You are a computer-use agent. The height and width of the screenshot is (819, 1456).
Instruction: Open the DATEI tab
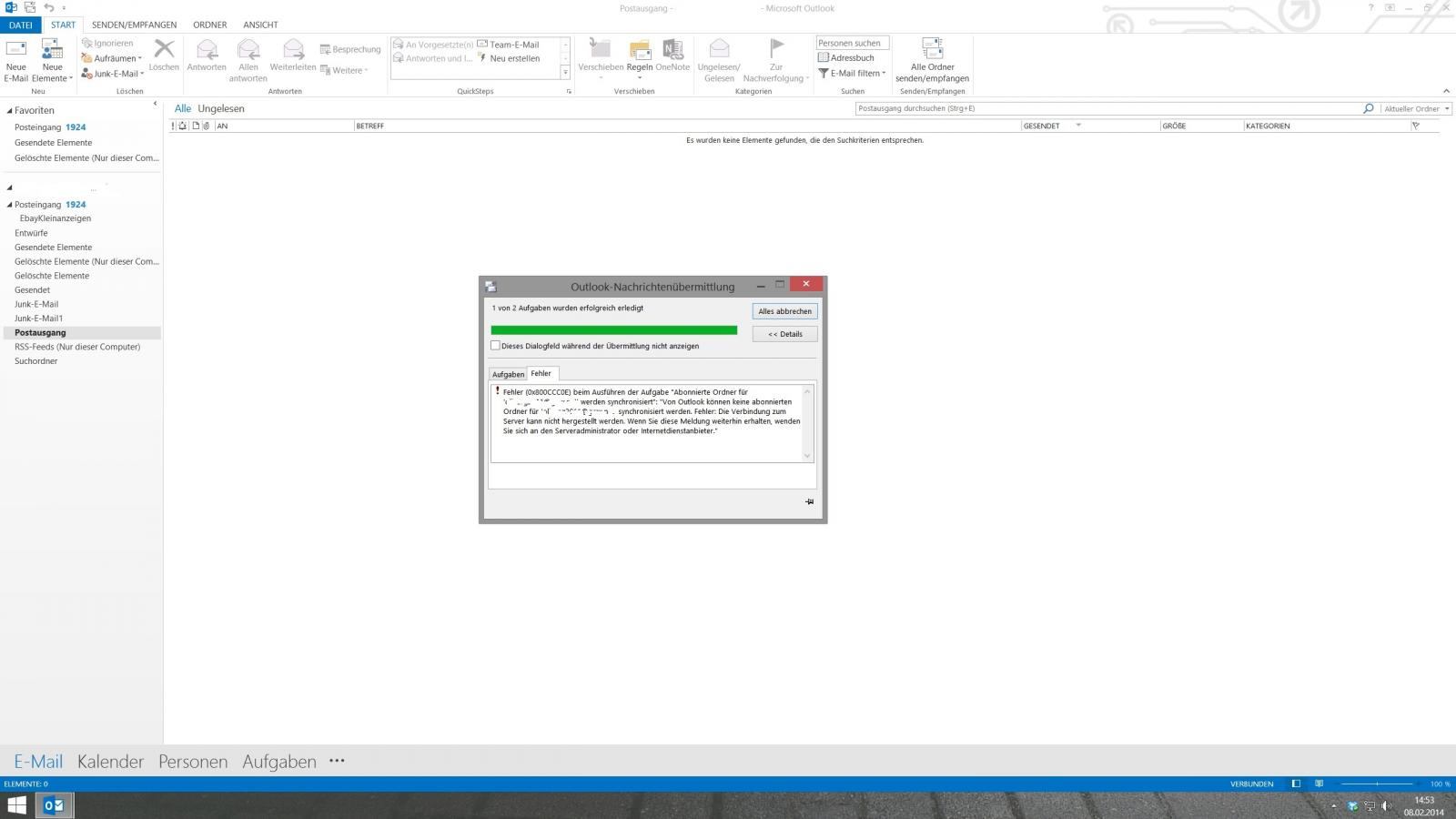click(x=20, y=25)
